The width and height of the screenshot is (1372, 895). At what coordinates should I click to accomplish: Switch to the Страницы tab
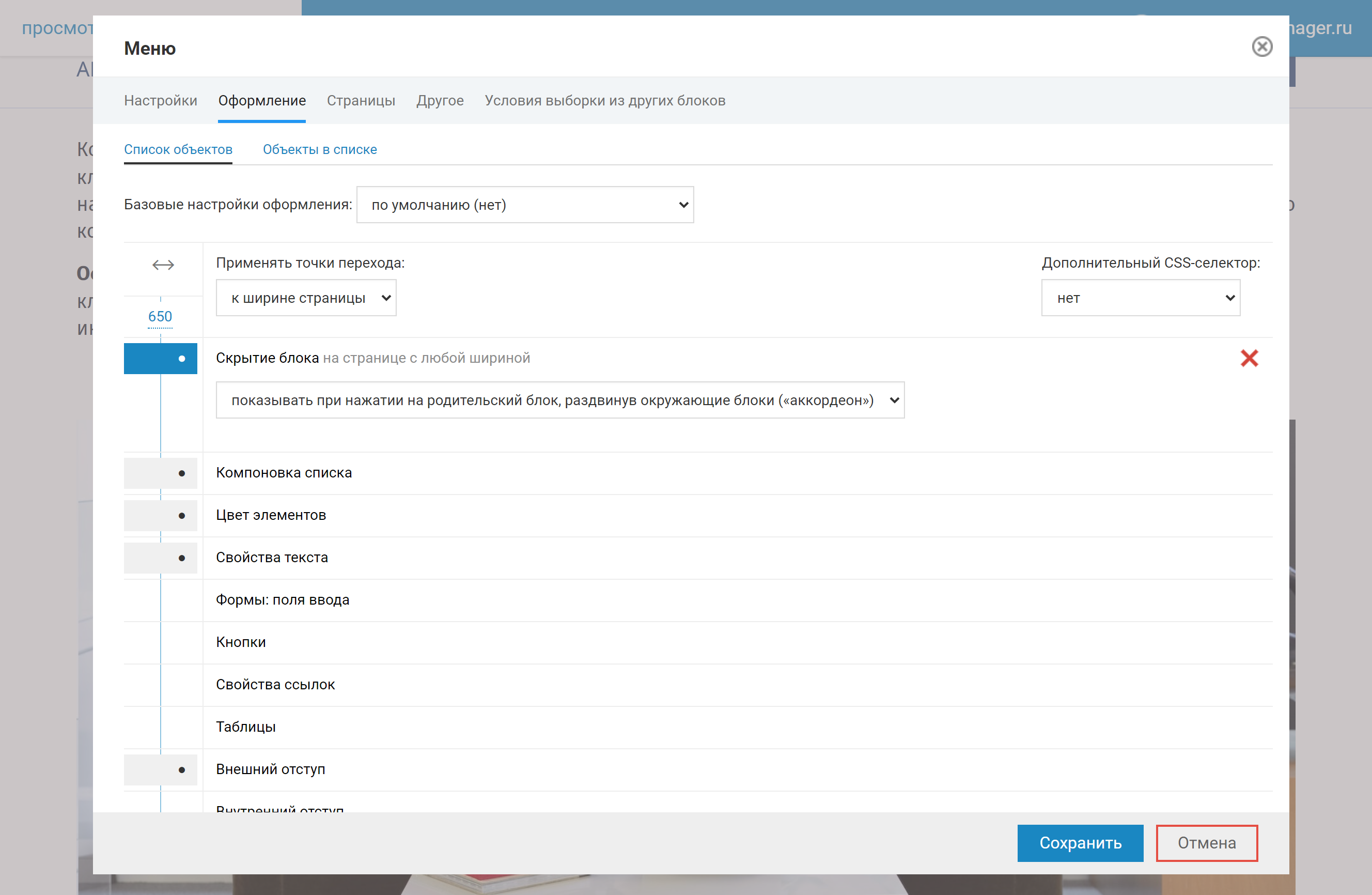[x=361, y=101]
